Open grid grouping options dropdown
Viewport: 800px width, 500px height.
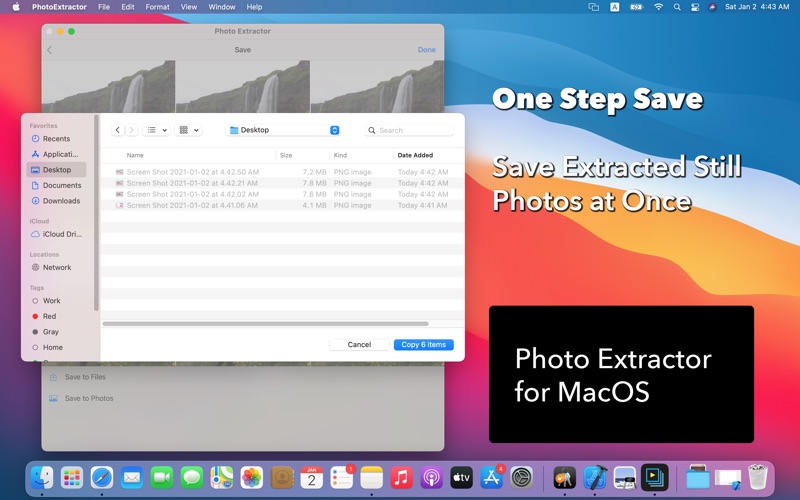coord(188,130)
